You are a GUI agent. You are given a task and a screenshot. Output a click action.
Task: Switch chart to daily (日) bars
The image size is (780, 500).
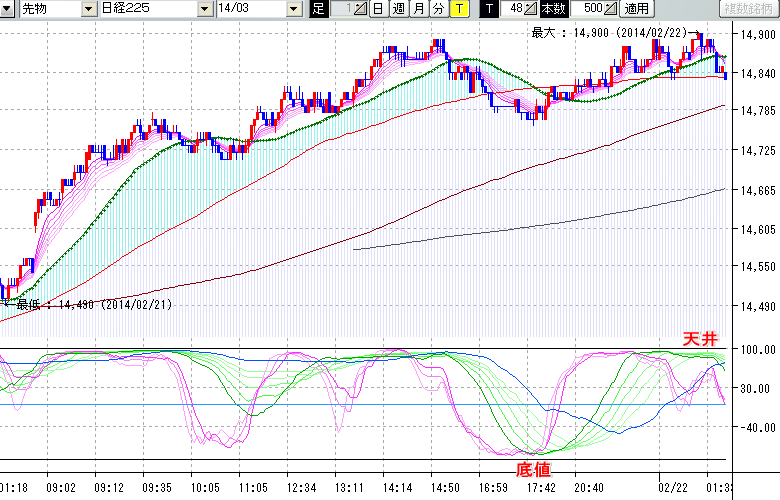[x=377, y=9]
